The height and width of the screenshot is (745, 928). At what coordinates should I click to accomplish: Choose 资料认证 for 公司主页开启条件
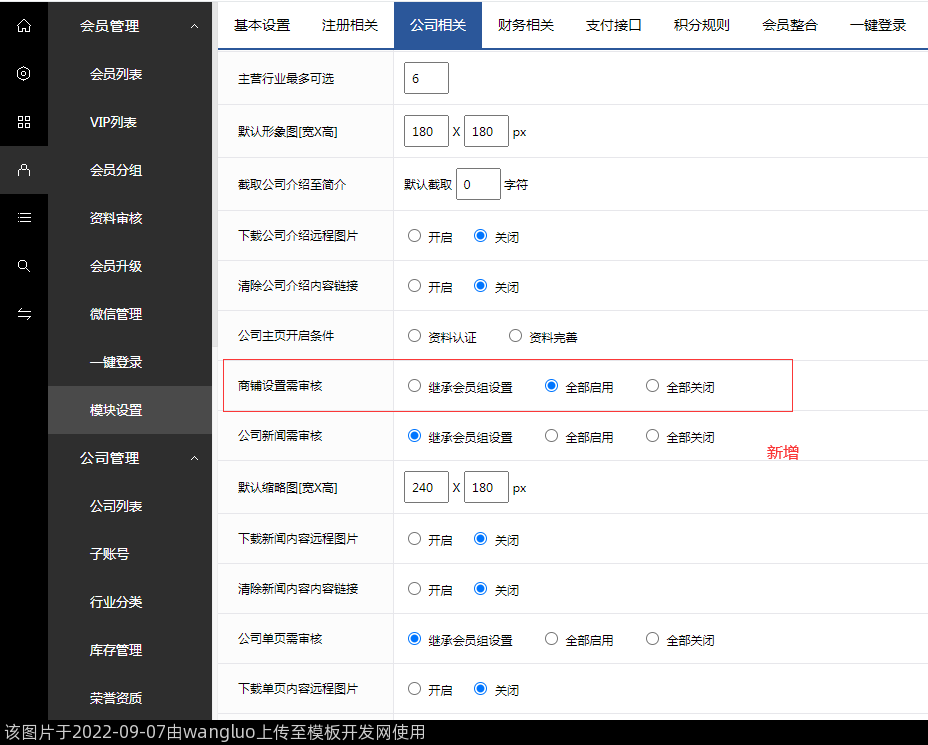pyautogui.click(x=415, y=336)
